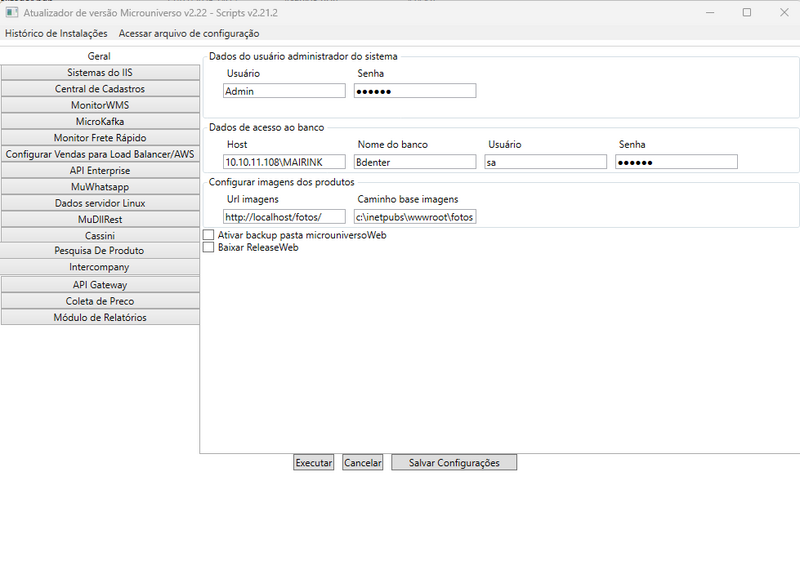Screen dimensions: 800x561
Task: Select the Central de Cadastros tab
Action: pos(100,89)
